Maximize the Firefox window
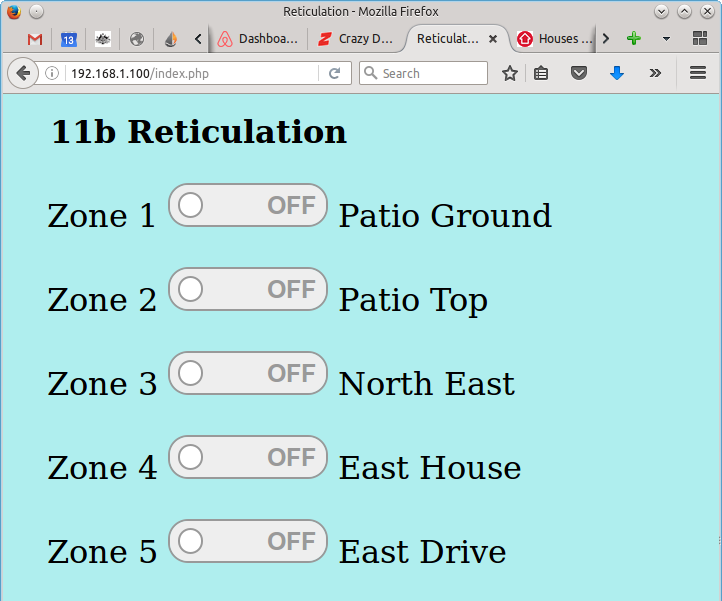Image resolution: width=722 pixels, height=601 pixels. pos(684,12)
